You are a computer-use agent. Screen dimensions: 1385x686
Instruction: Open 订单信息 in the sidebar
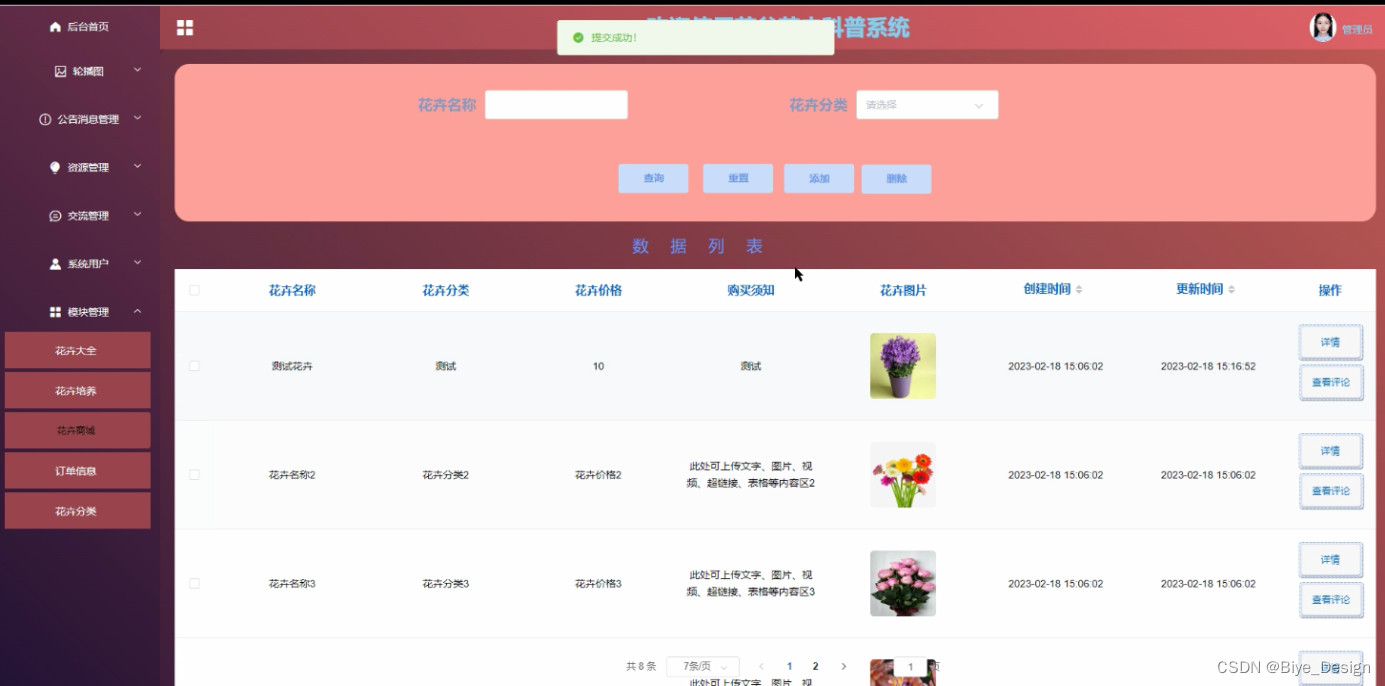point(77,470)
